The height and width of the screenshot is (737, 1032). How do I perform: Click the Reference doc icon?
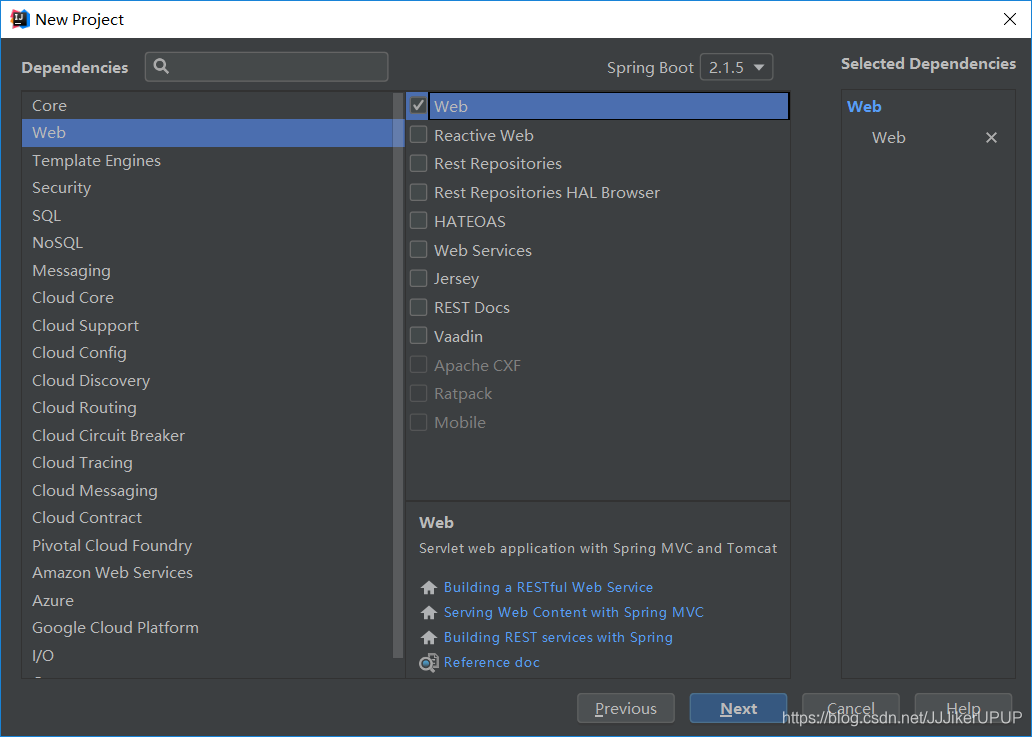pos(428,663)
